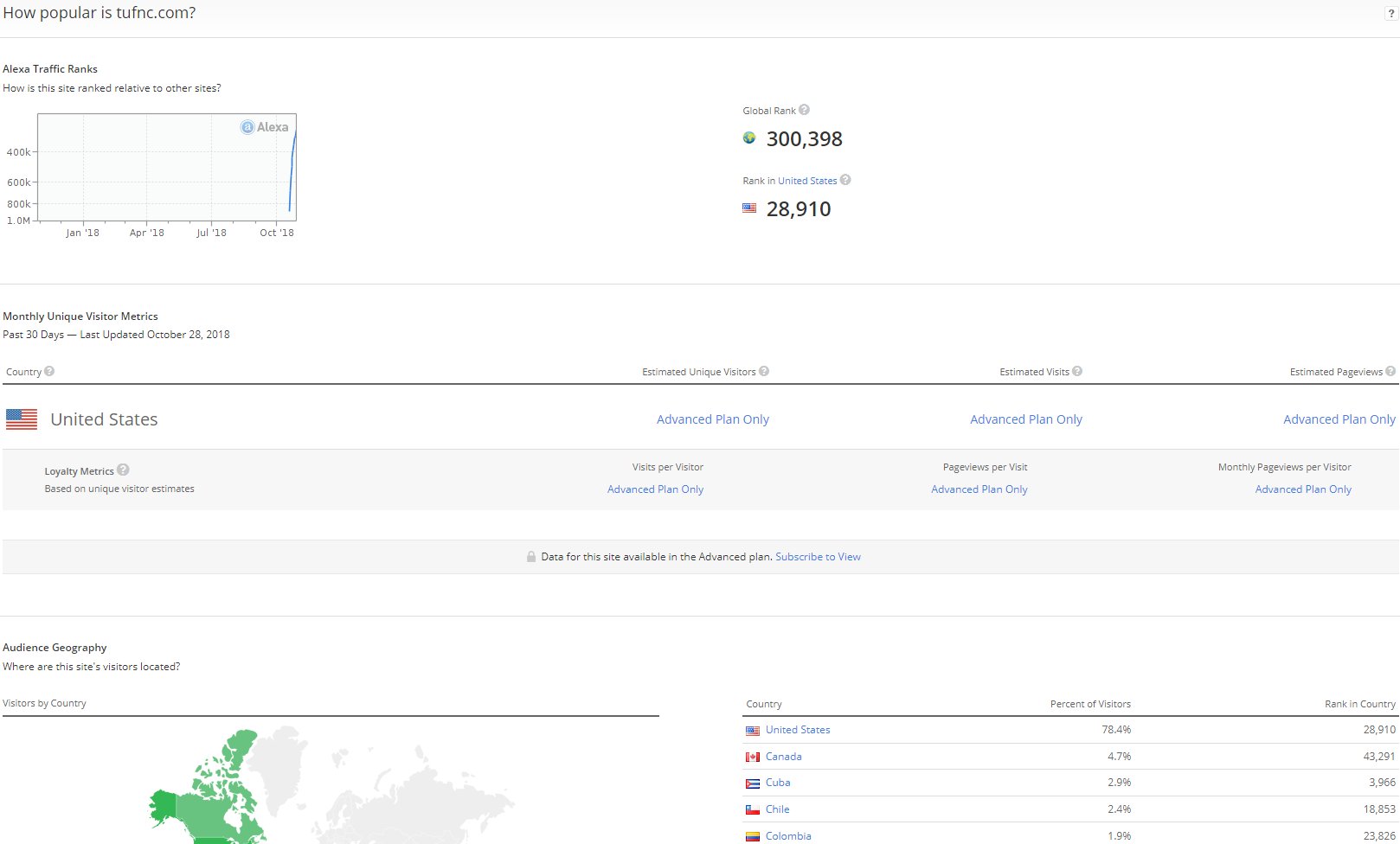
Task: Click the help icon next to Rank in United States
Action: (845, 180)
